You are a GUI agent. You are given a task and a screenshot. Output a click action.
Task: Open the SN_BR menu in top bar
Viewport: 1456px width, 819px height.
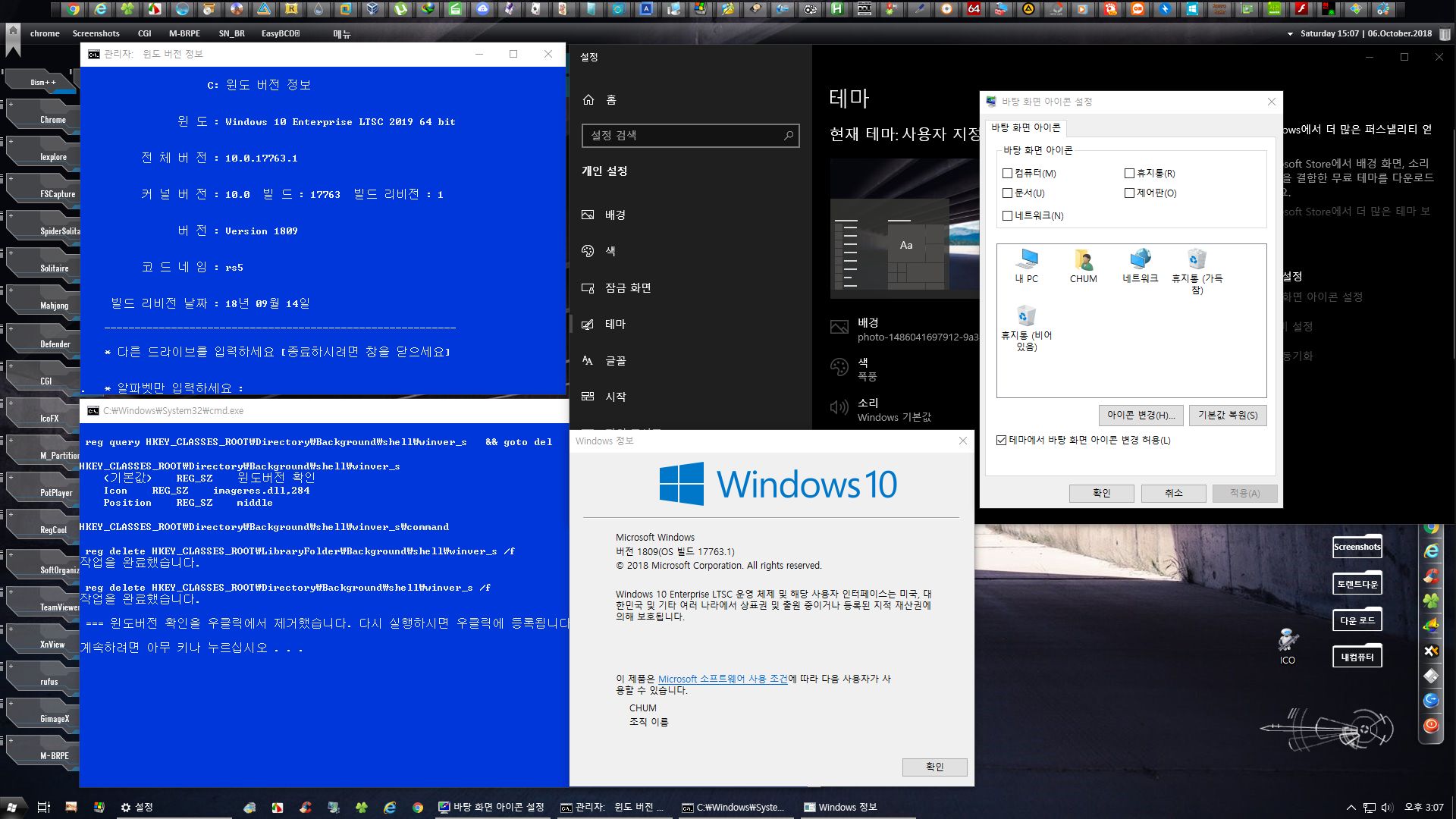coord(231,33)
